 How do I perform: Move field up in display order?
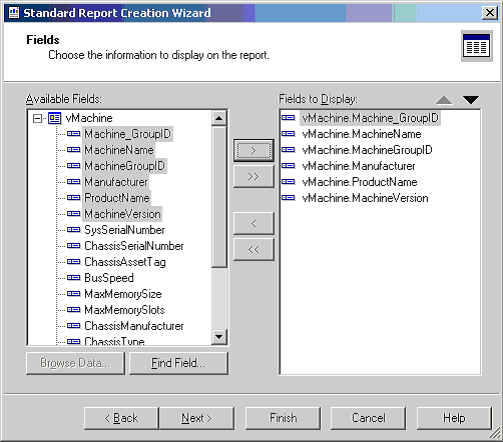pyautogui.click(x=444, y=100)
